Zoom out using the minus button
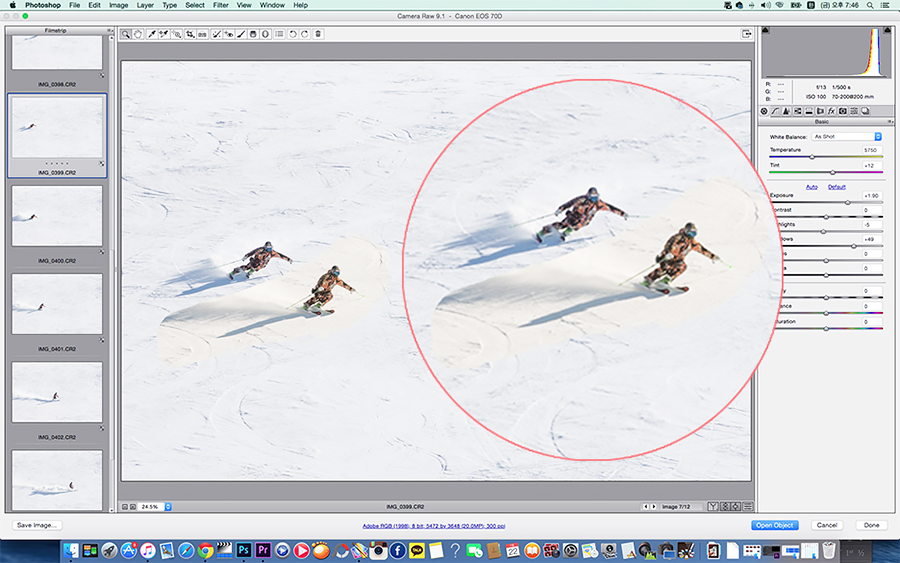The image size is (900, 563). pos(125,507)
